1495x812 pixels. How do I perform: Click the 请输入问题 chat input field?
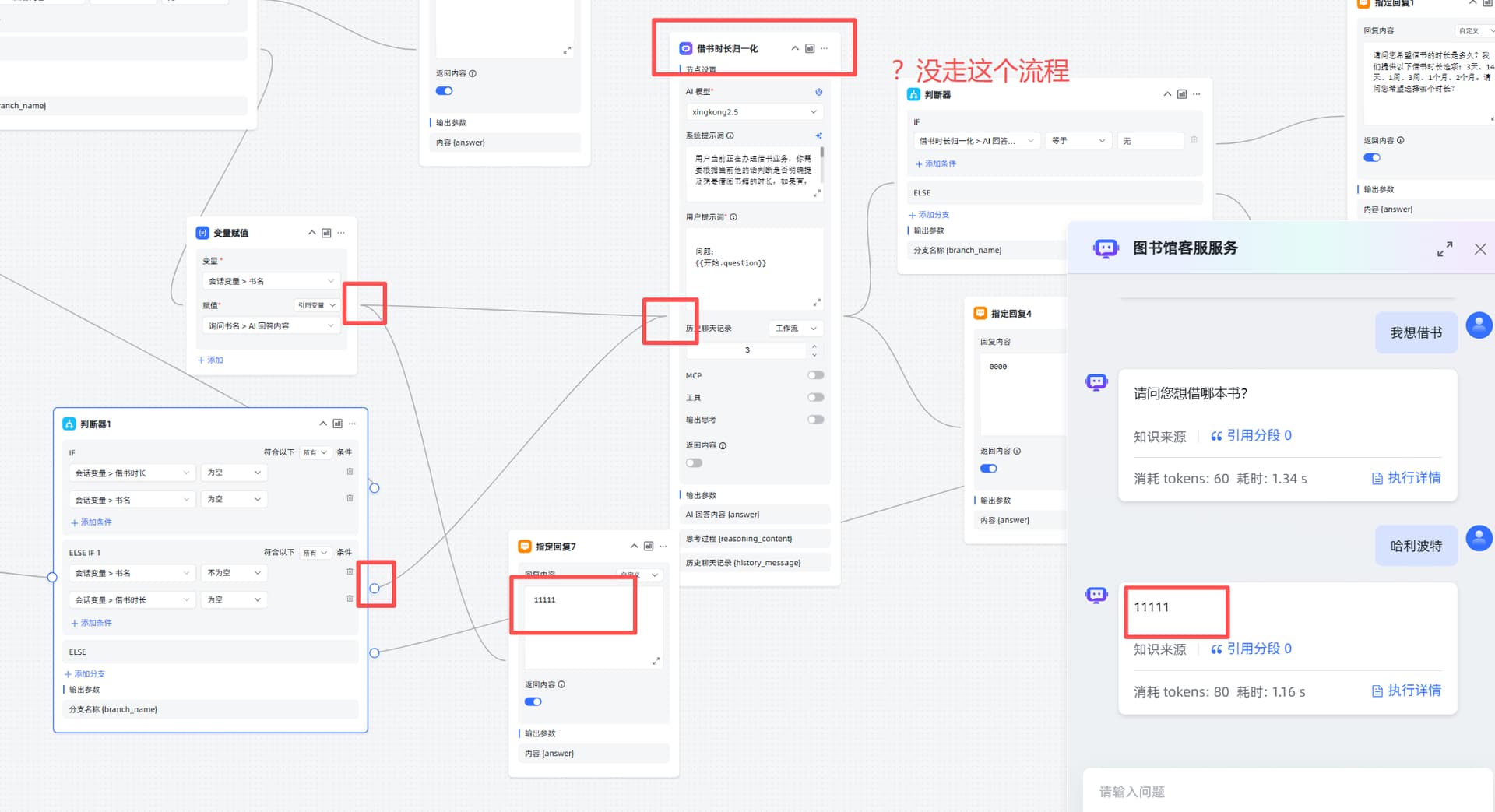pyautogui.click(x=1285, y=792)
